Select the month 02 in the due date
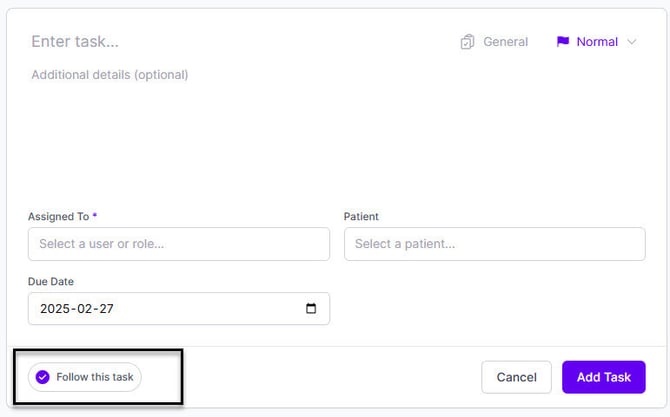Screen dimensions: 670x417 click(85, 308)
